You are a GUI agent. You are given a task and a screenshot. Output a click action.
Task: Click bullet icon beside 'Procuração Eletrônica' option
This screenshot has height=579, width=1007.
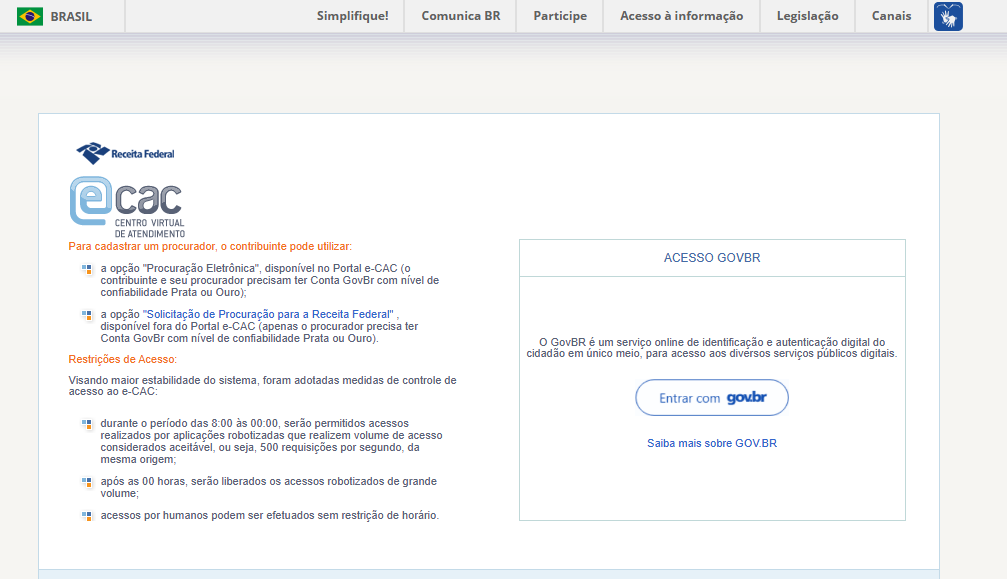(x=87, y=269)
